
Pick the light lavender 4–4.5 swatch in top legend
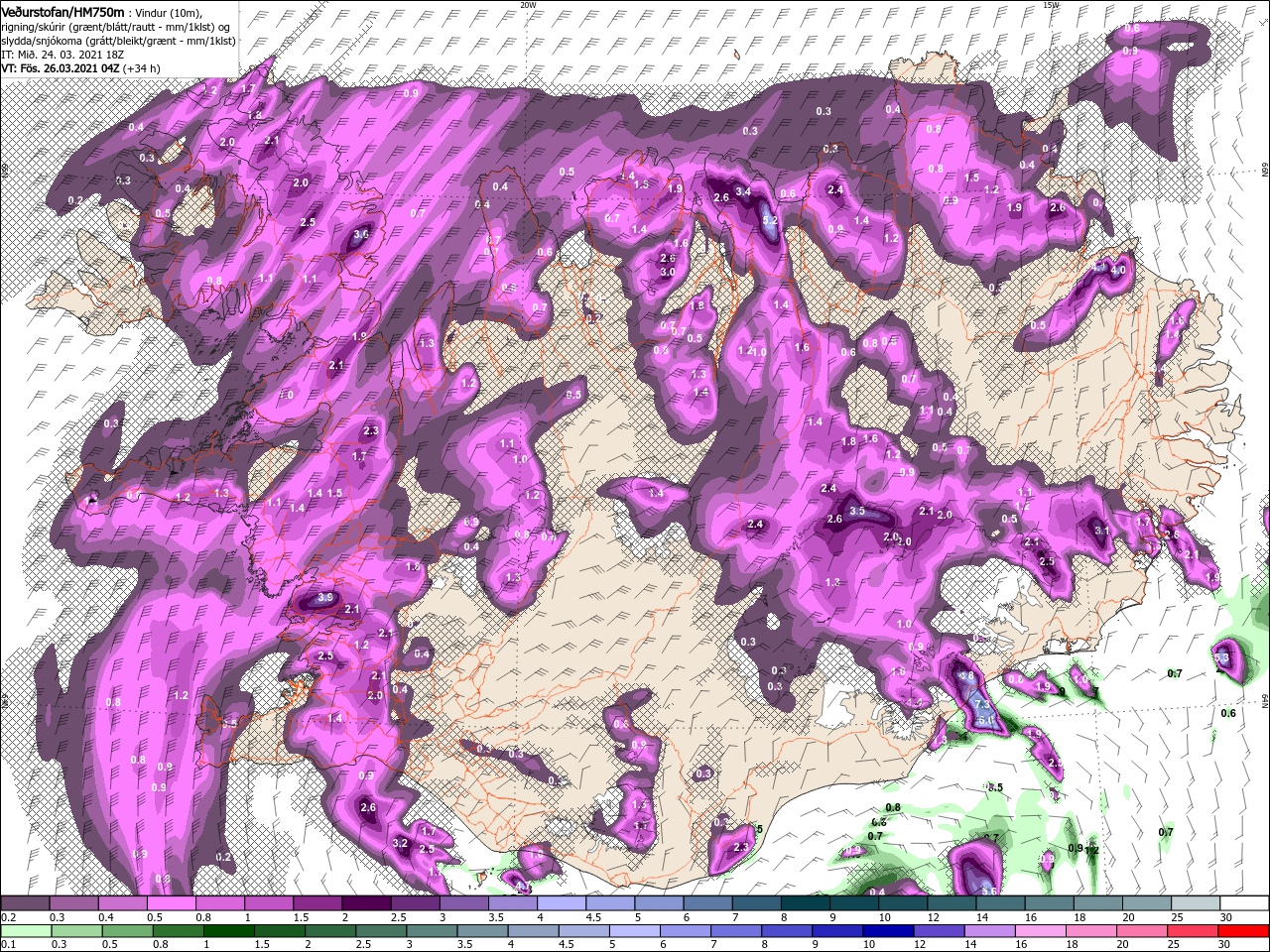point(563,903)
